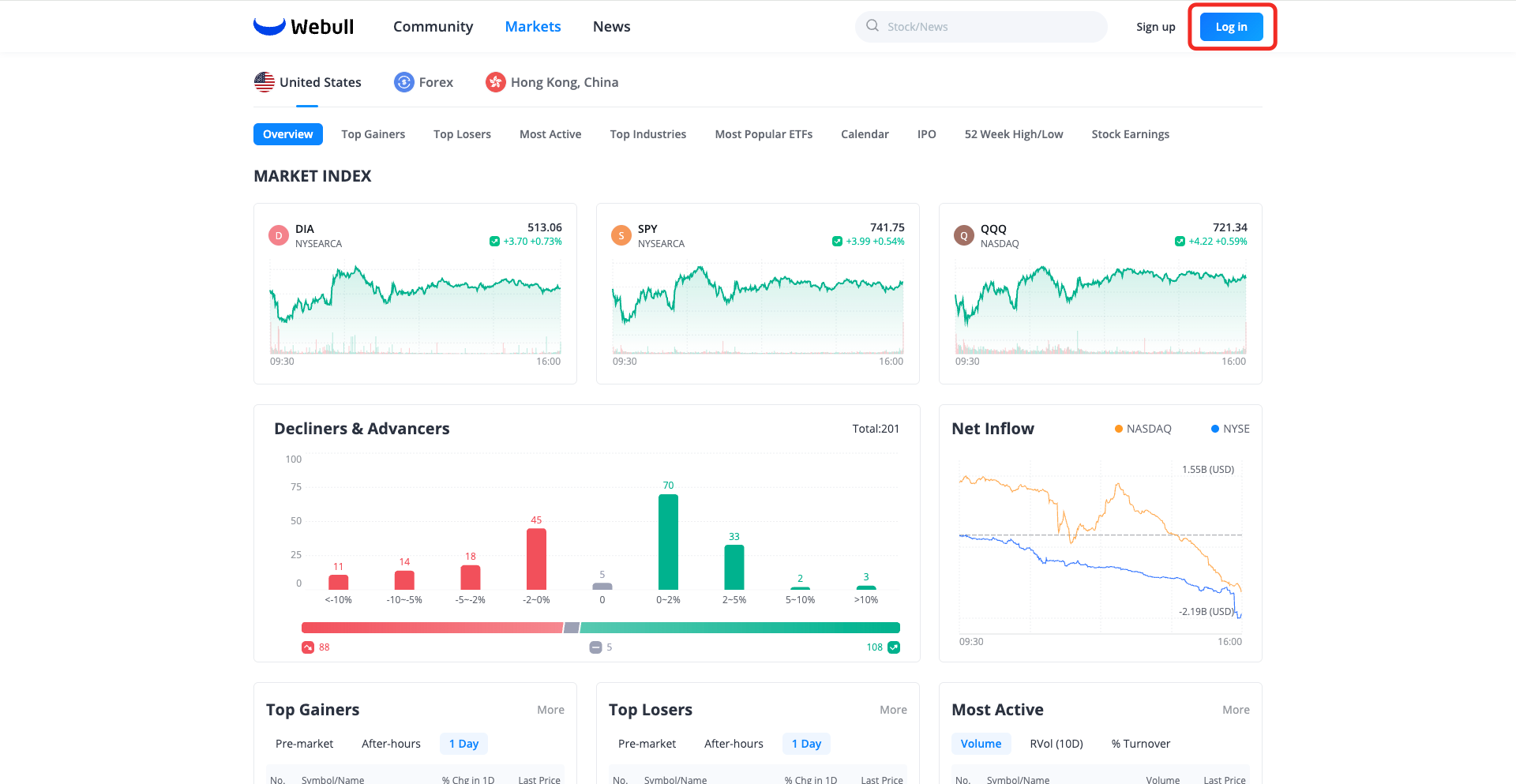This screenshot has width=1516, height=784.
Task: Toggle NASDAQ series in Net Inflow legend
Action: pyautogui.click(x=1143, y=429)
